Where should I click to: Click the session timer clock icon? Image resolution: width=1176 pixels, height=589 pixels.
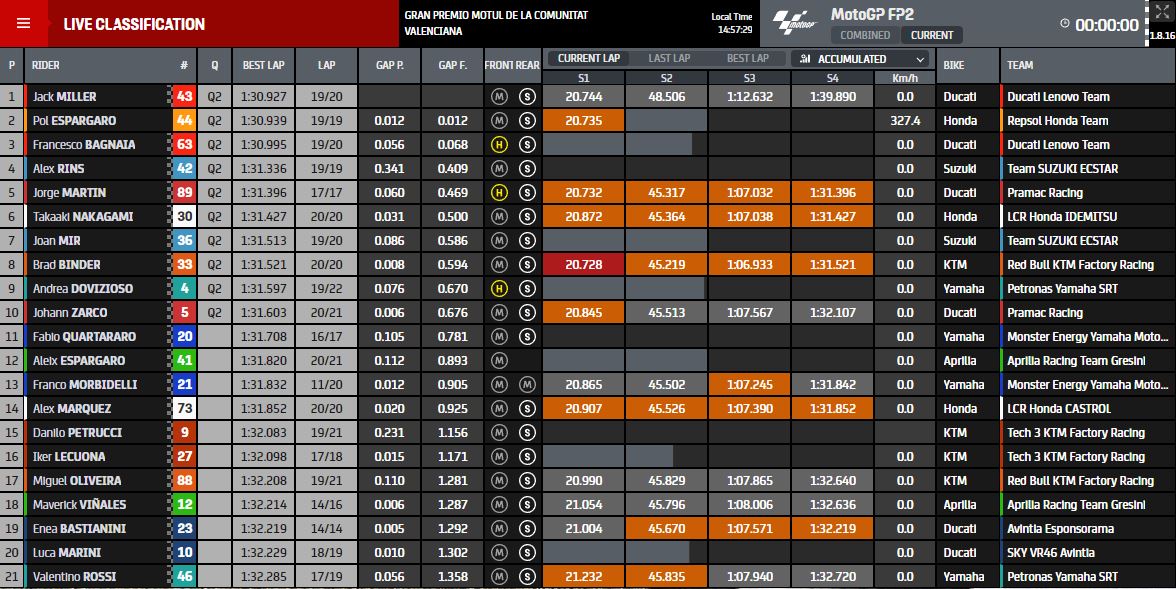pyautogui.click(x=1064, y=24)
